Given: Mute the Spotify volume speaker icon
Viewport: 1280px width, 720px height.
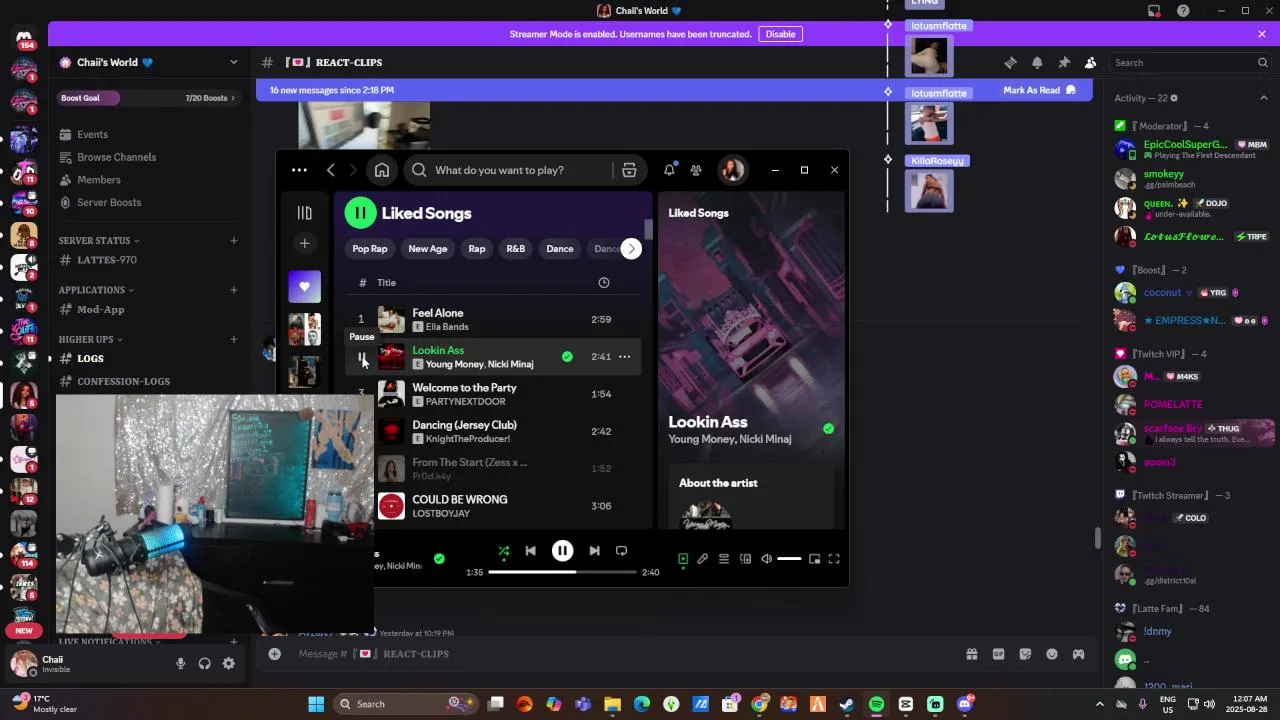Looking at the screenshot, I should click(x=766, y=559).
